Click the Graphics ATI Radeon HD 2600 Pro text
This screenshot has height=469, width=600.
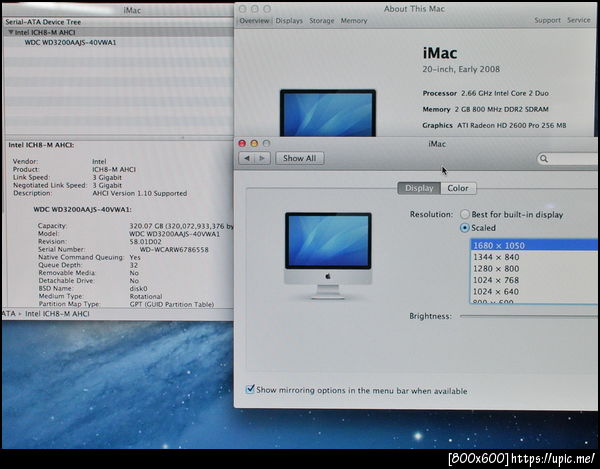coord(494,125)
